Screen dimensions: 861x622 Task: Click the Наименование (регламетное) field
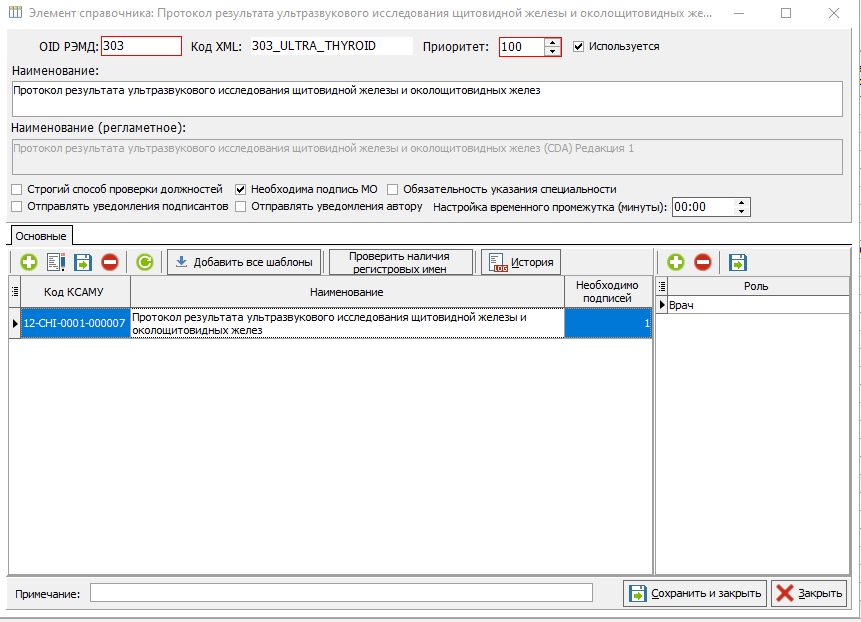point(427,157)
